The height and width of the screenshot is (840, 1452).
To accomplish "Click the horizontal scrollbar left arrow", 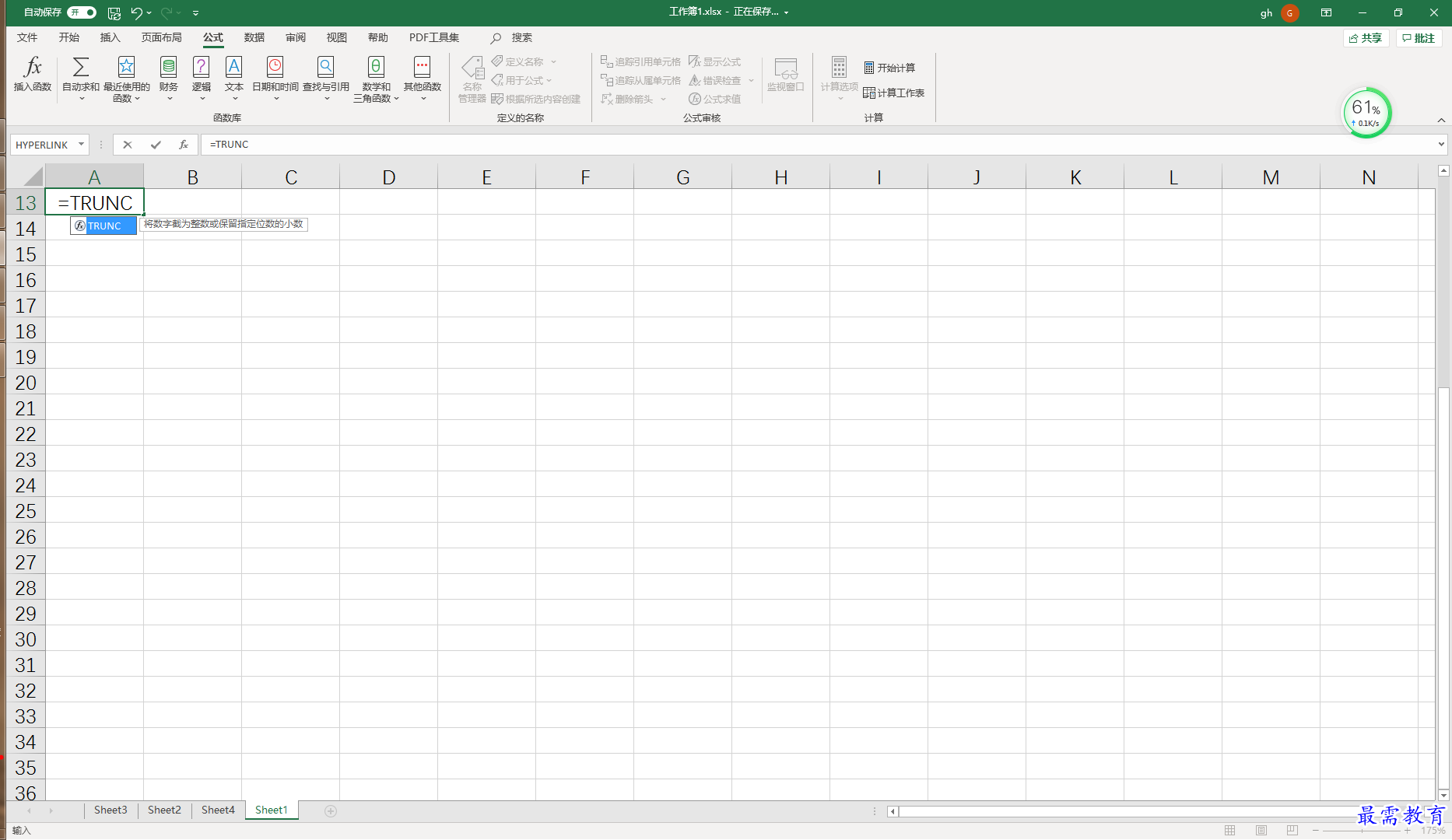I will [x=893, y=811].
